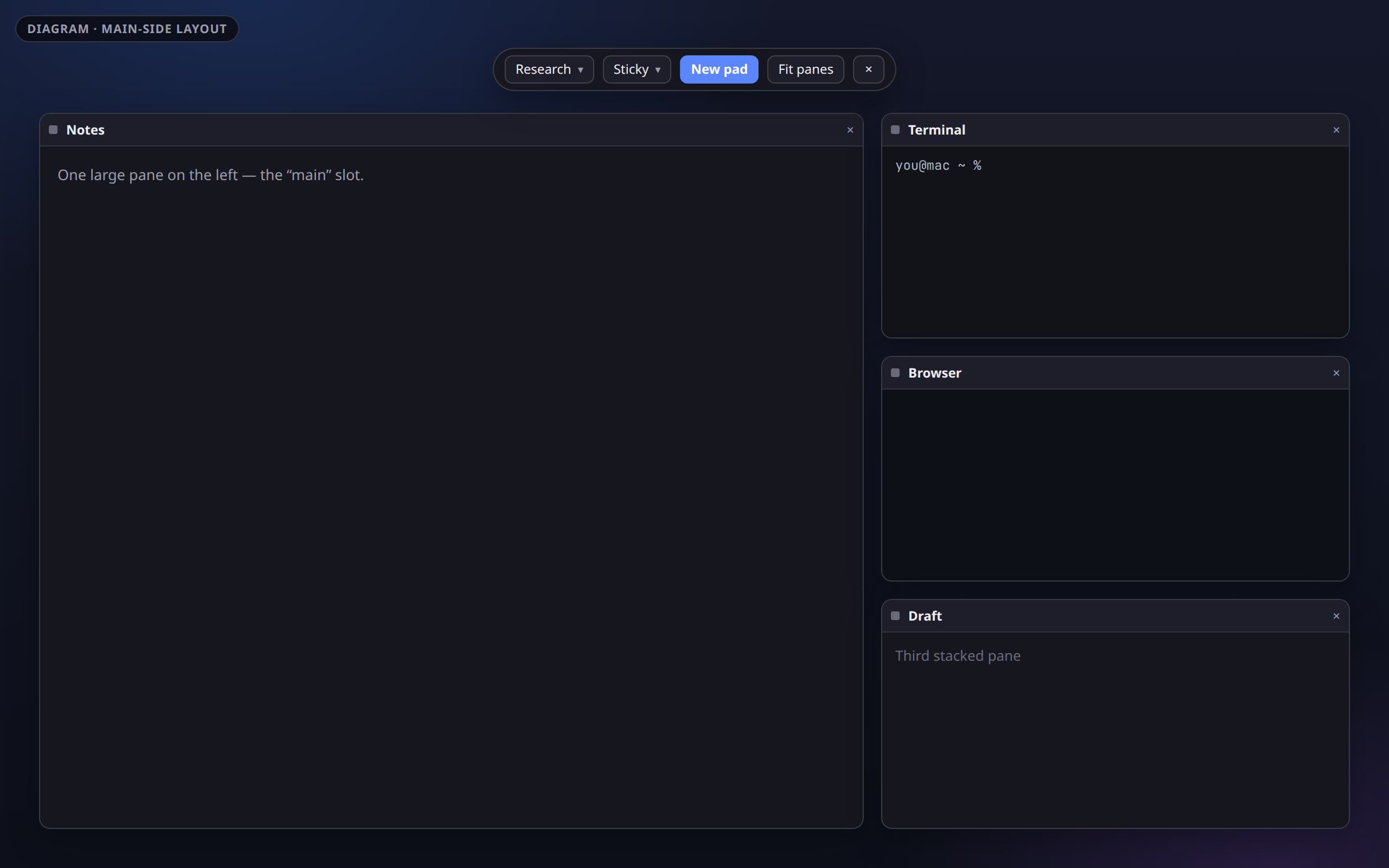Screen dimensions: 1389x868
Task: Click the Fit panes button
Action: pyautogui.click(x=805, y=69)
